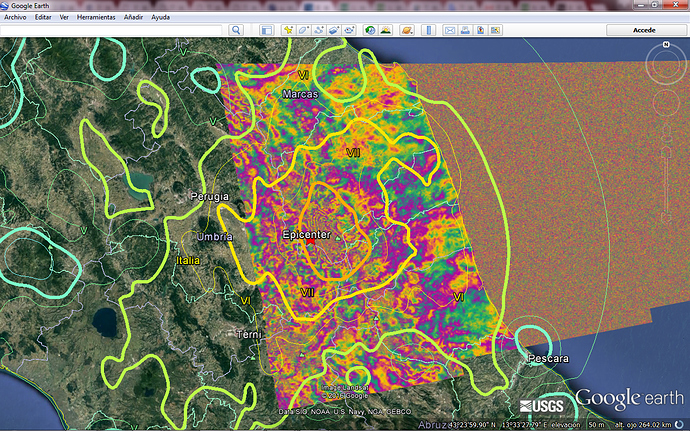690x431 pixels.
Task: Open the Añadir menu
Action: tap(133, 17)
